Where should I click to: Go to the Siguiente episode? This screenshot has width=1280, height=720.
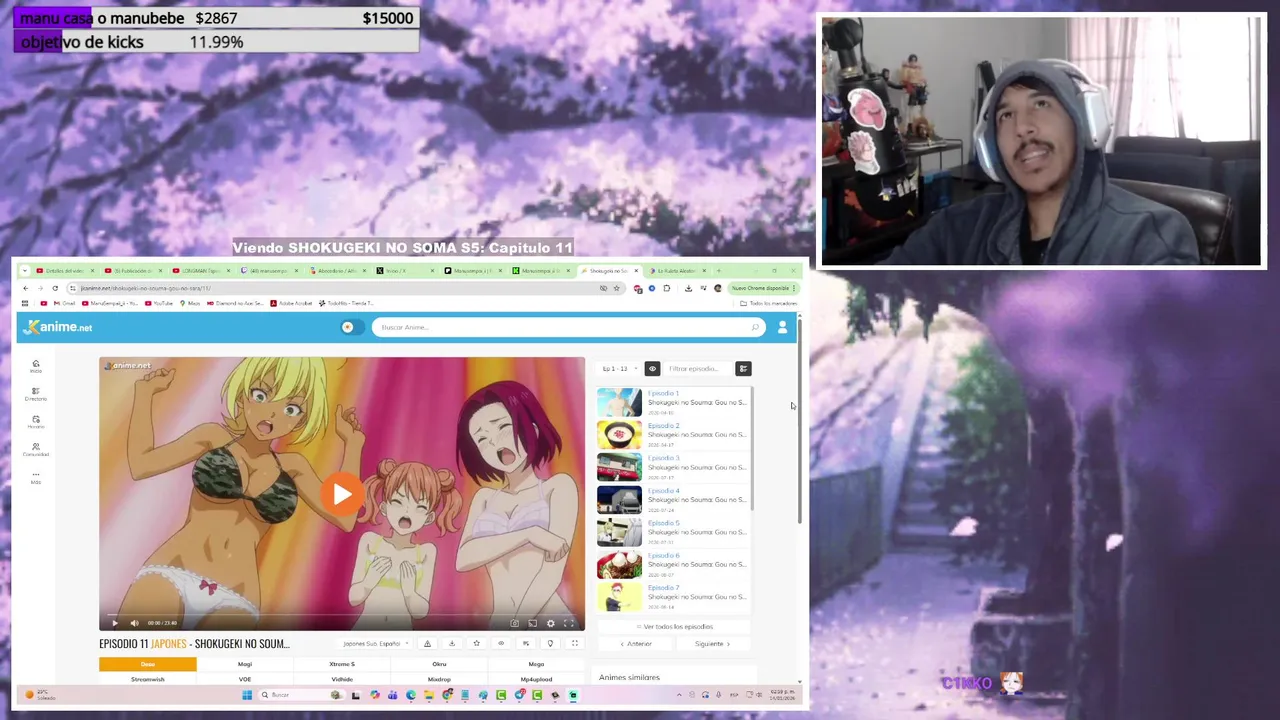[x=712, y=644]
